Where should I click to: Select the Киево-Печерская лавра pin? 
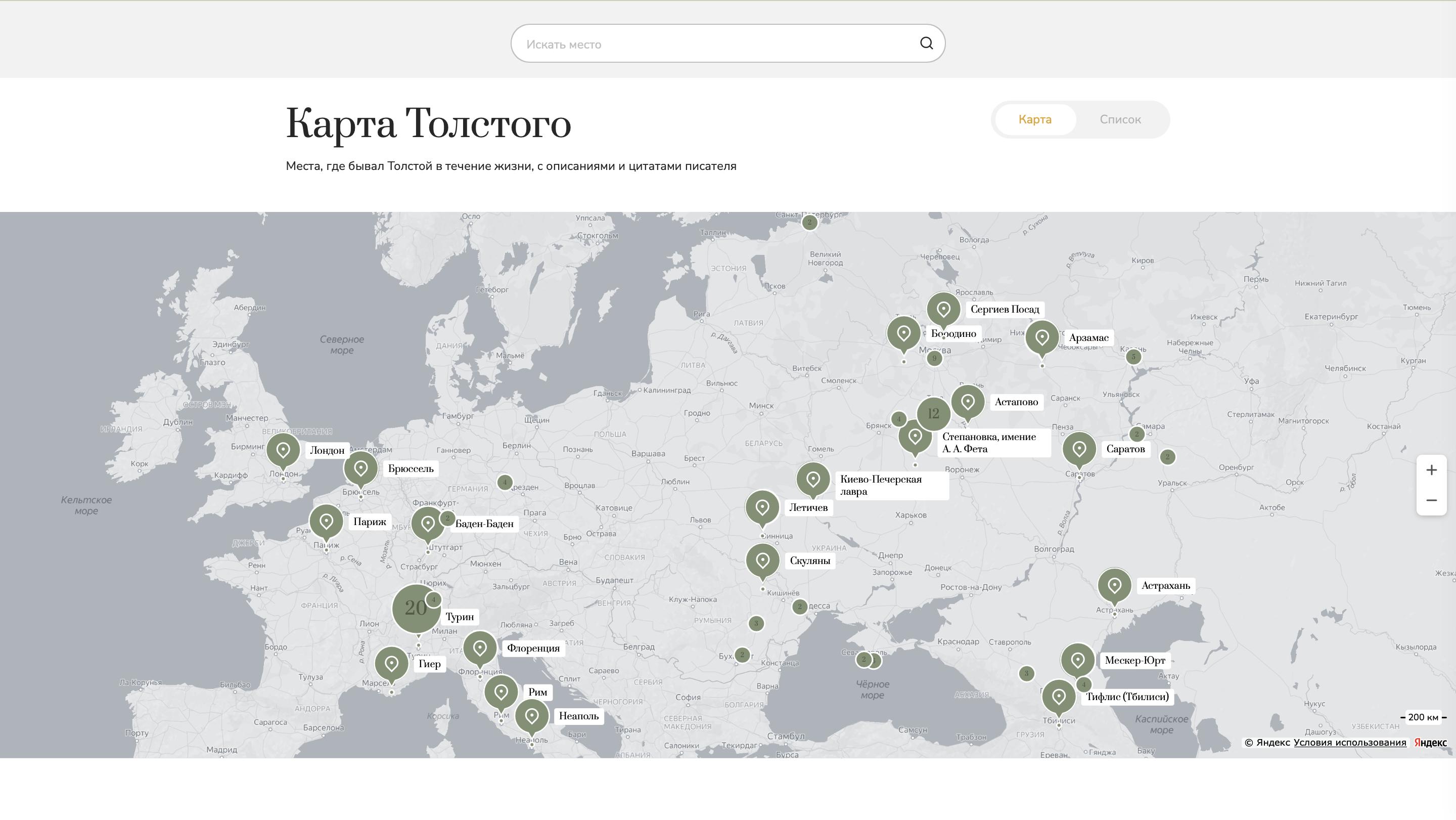click(x=814, y=480)
